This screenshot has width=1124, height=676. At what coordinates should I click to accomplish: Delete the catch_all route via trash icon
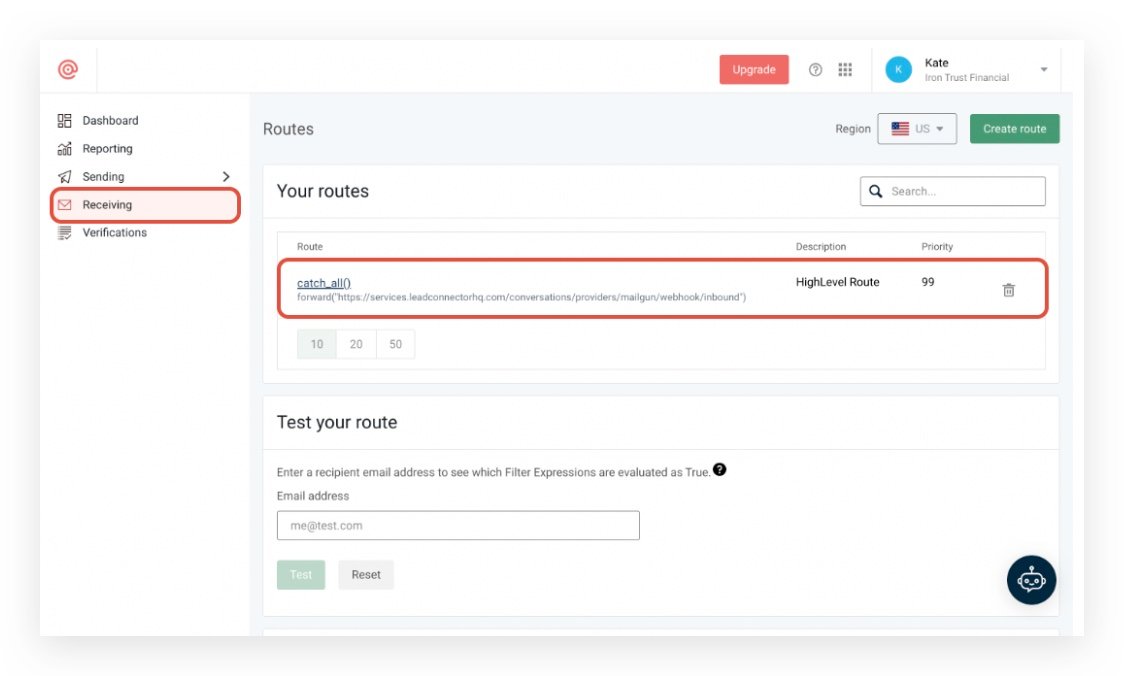(x=1008, y=290)
